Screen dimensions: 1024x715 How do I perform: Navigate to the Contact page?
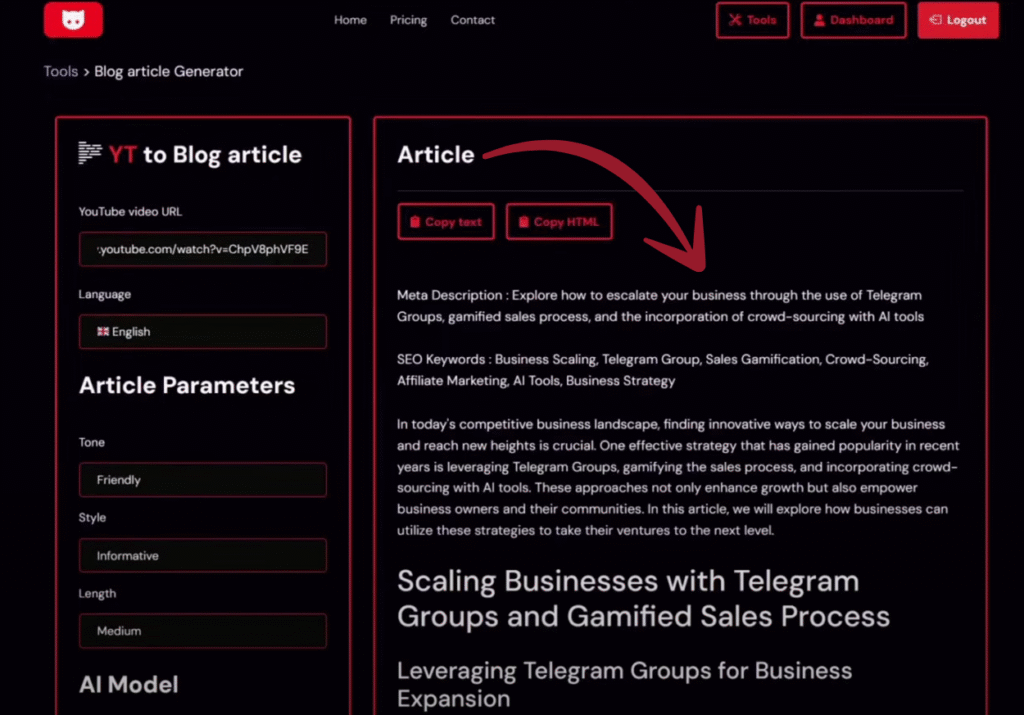(472, 19)
